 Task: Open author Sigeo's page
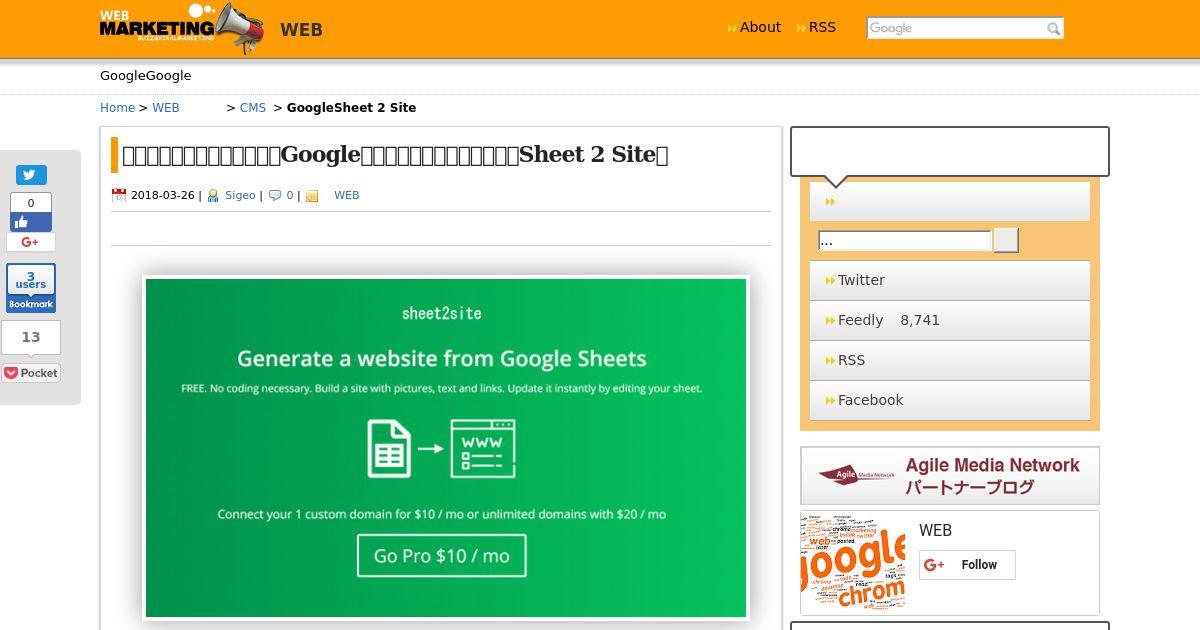240,195
